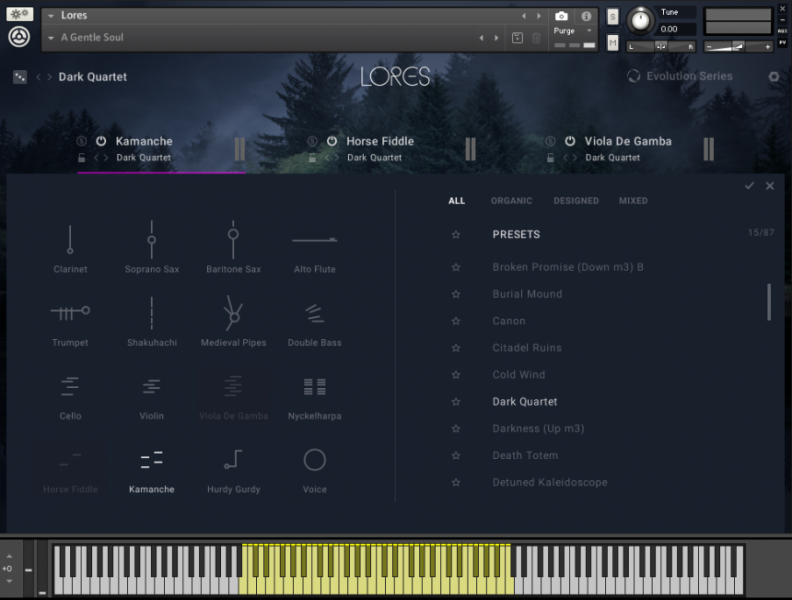
Task: Toggle power for the Viola De Gamba layer
Action: [x=570, y=141]
